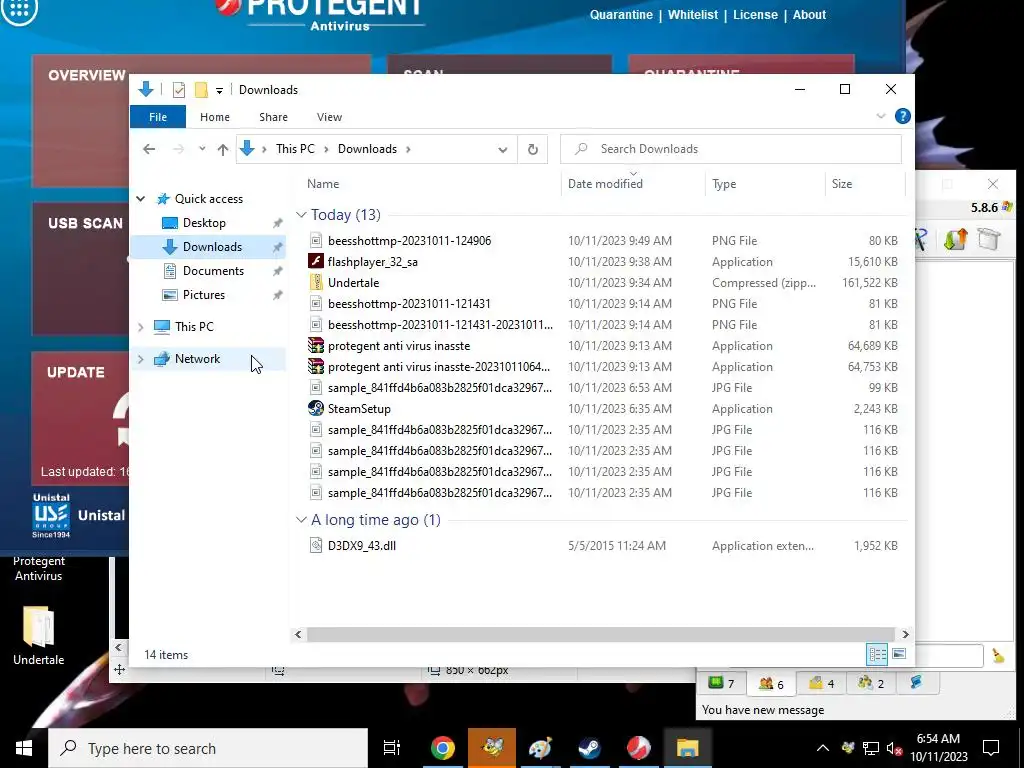The width and height of the screenshot is (1024, 768).
Task: Switch to details view layout icon
Action: [877, 654]
